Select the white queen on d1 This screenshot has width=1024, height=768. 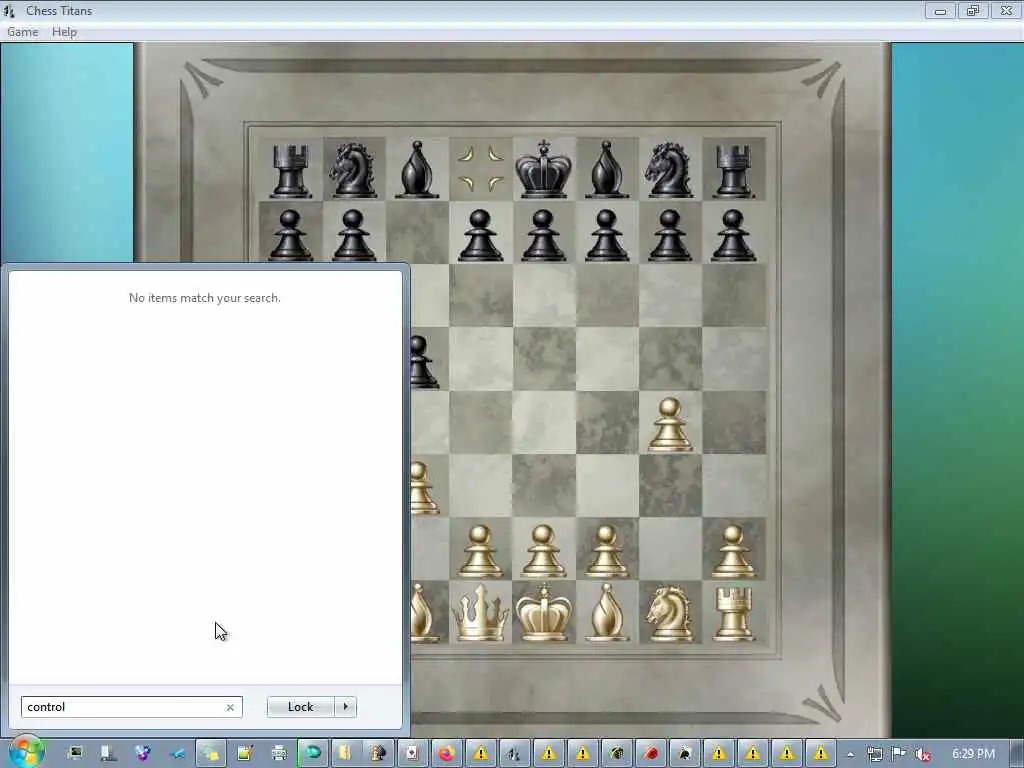pyautogui.click(x=481, y=613)
